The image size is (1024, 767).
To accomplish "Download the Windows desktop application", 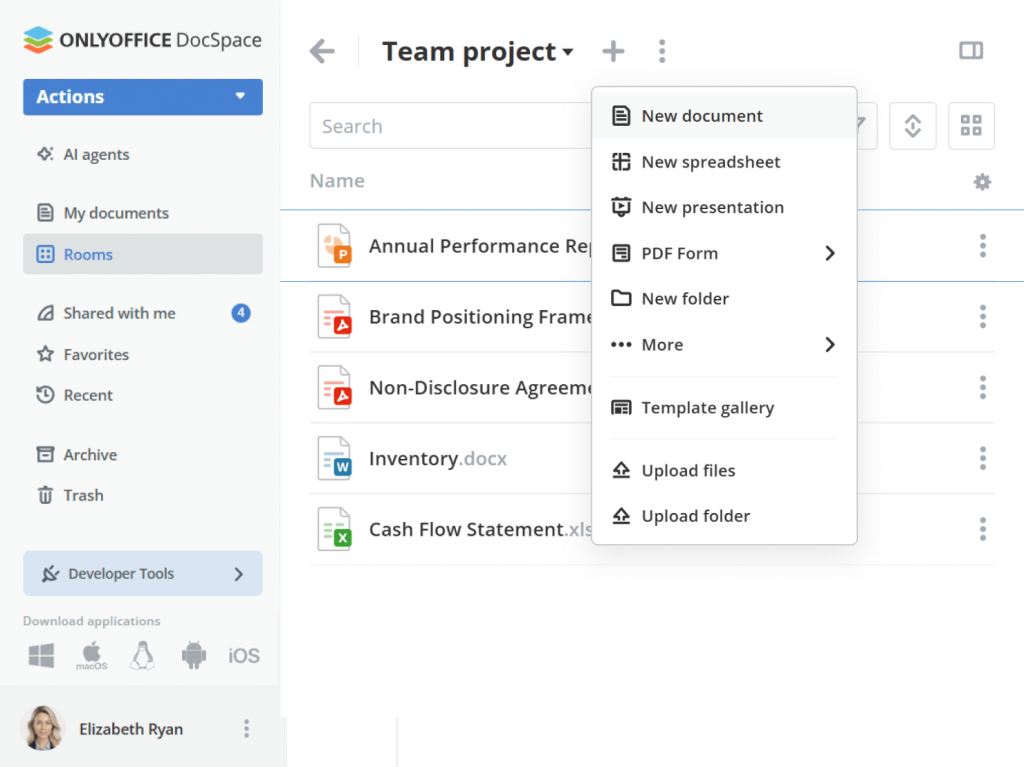I will (x=41, y=656).
